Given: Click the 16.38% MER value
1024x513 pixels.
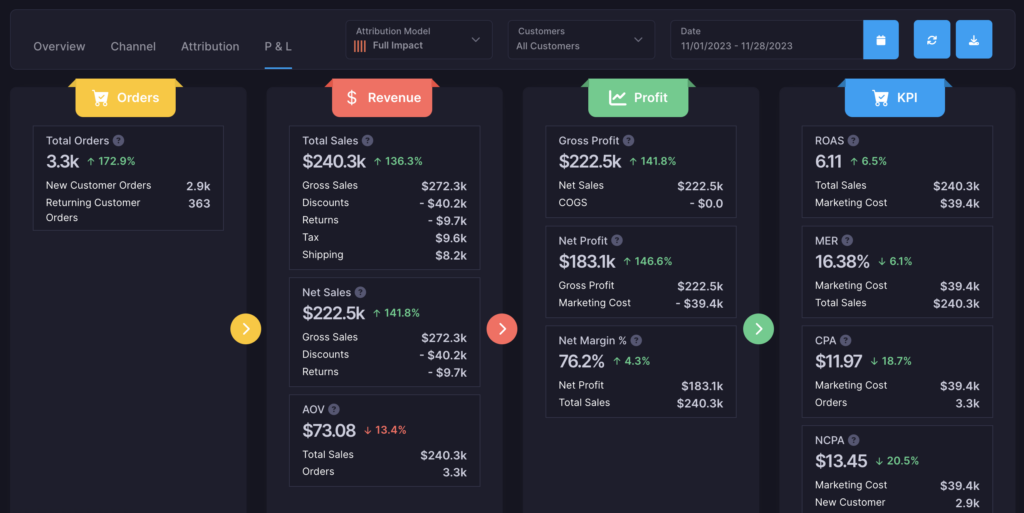Looking at the screenshot, I should (842, 262).
